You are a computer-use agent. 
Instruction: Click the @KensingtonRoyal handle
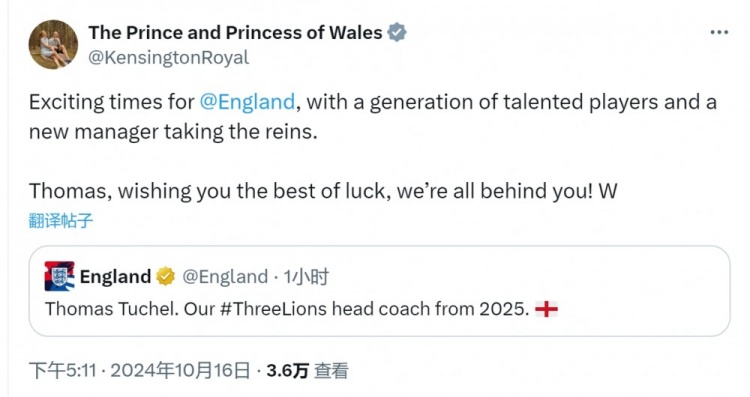(169, 57)
